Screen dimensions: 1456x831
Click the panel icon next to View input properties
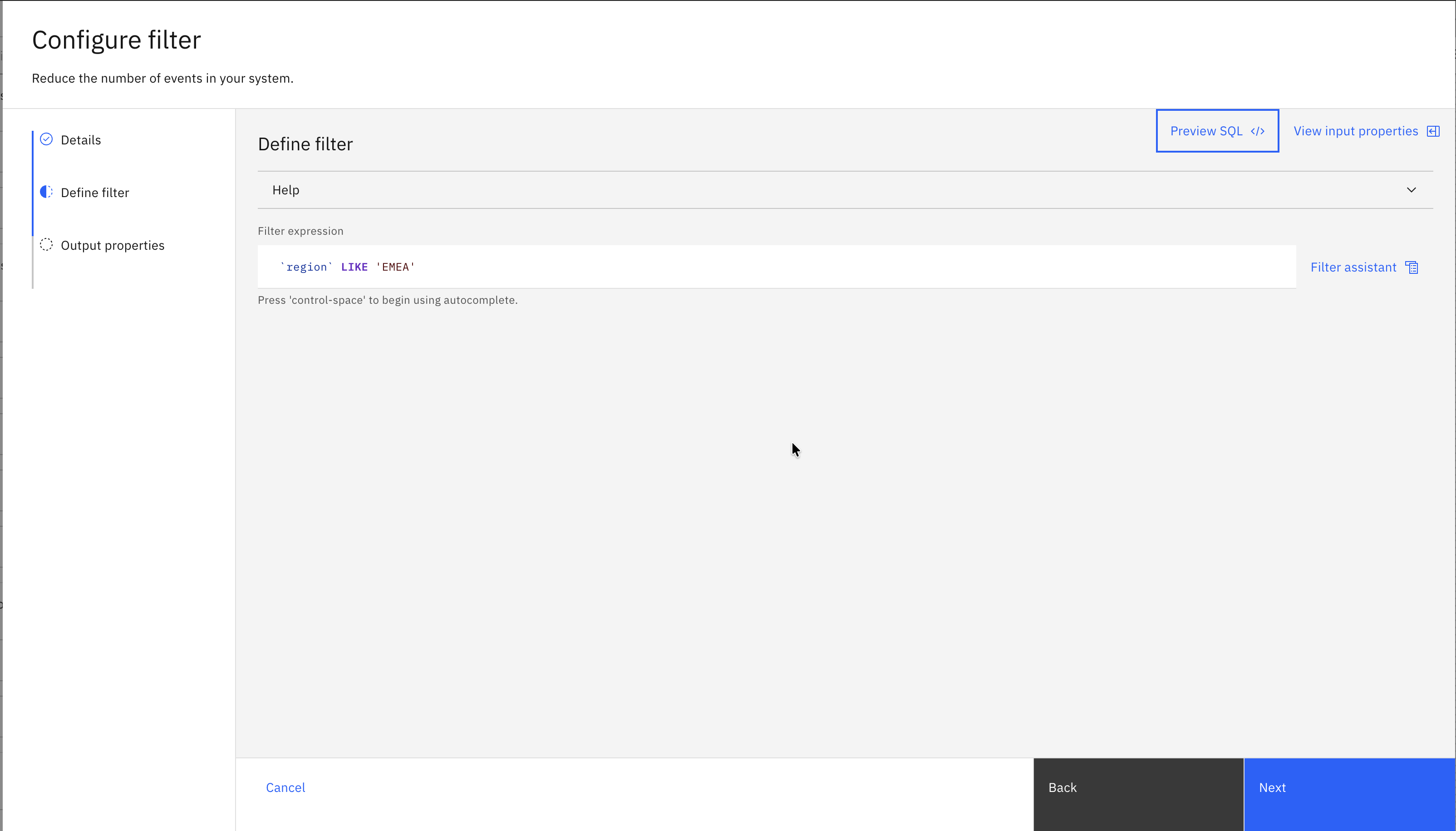(x=1434, y=131)
